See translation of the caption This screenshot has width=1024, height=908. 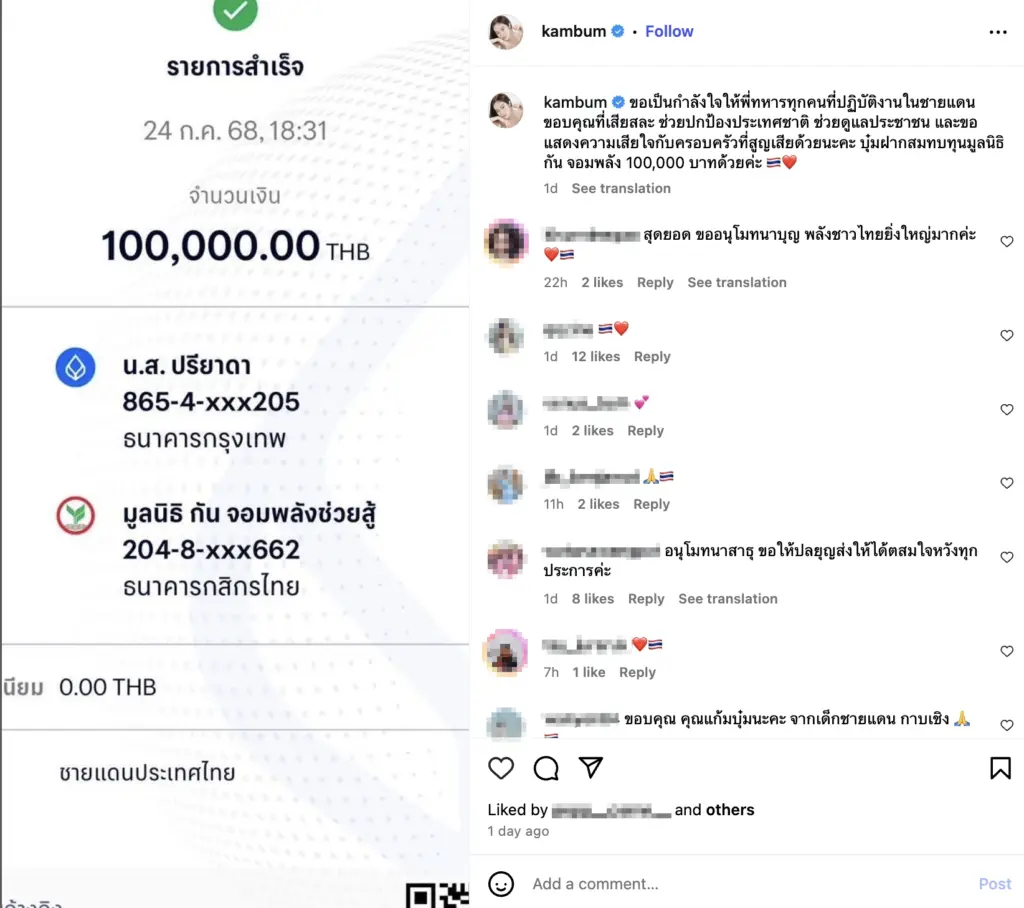click(x=621, y=189)
